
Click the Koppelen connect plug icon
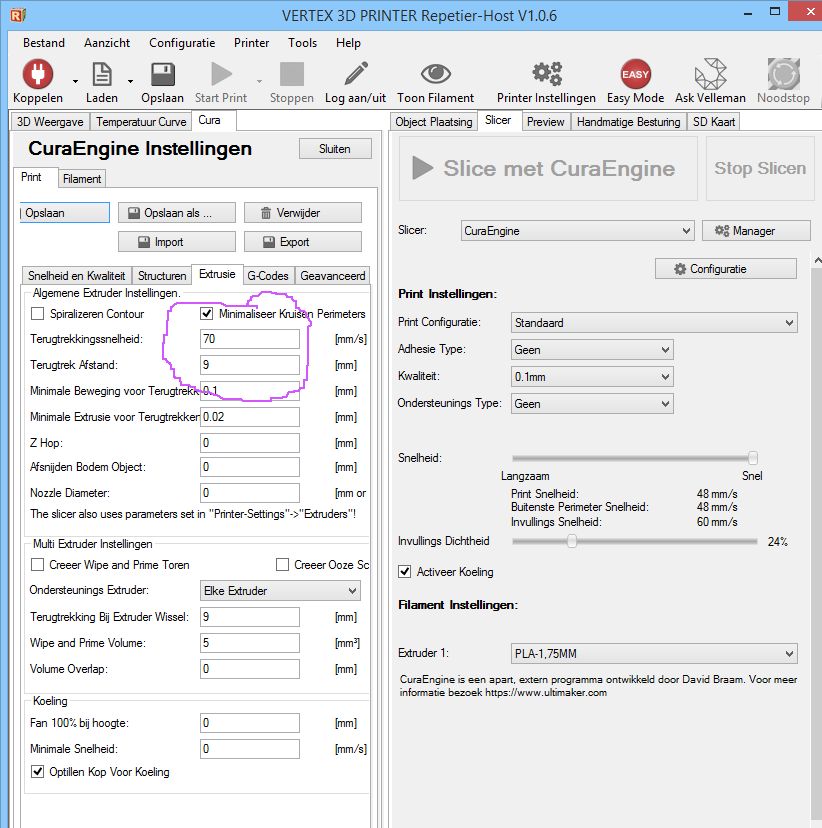pos(37,75)
